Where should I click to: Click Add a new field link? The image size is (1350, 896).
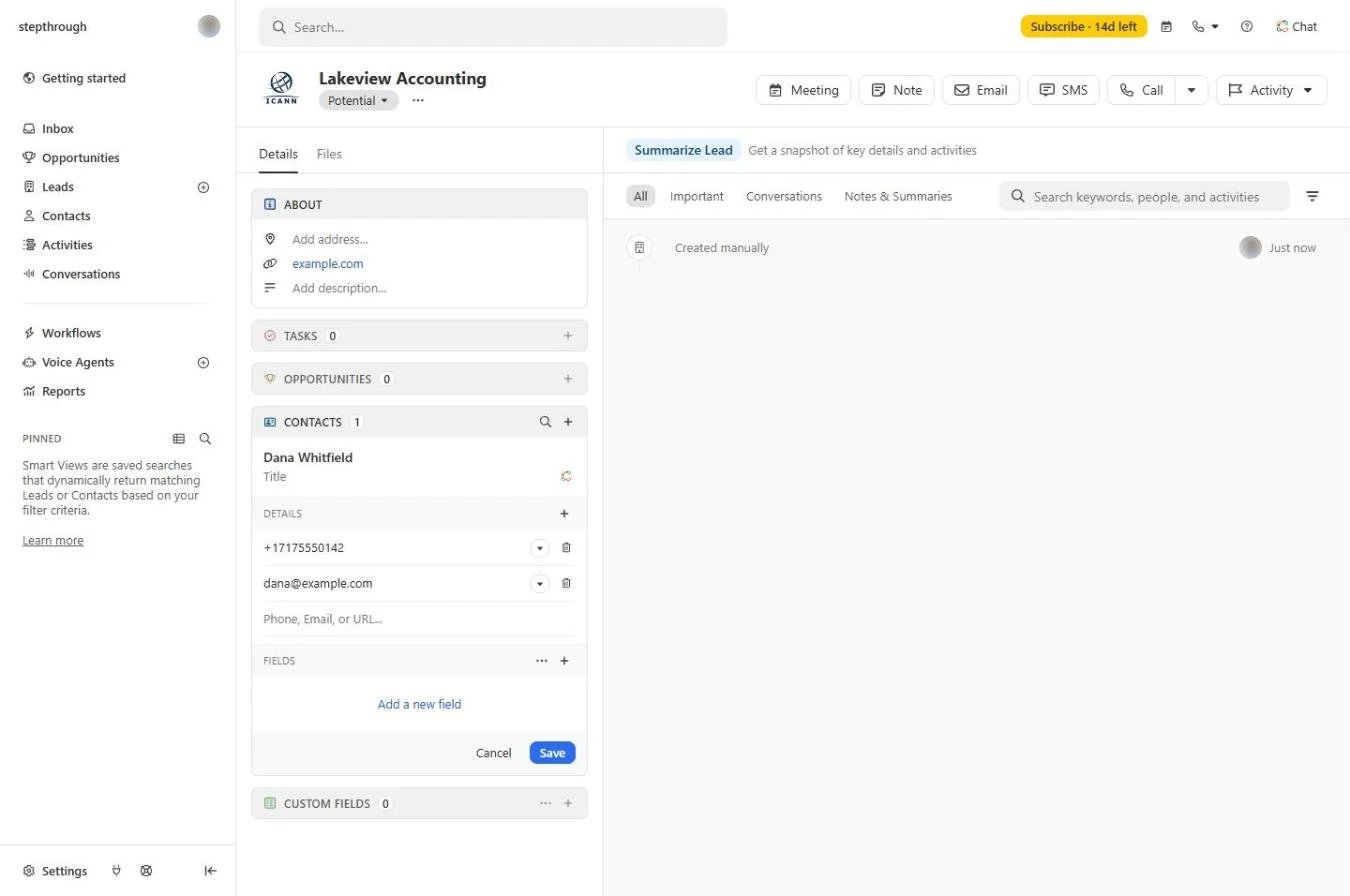[x=419, y=705]
